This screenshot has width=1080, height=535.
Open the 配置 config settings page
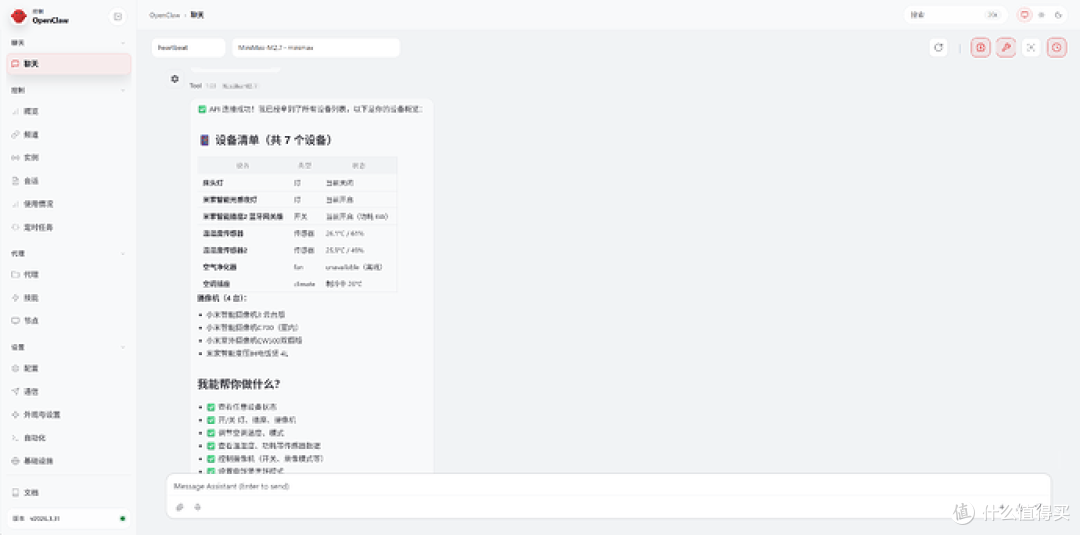click(x=69, y=368)
